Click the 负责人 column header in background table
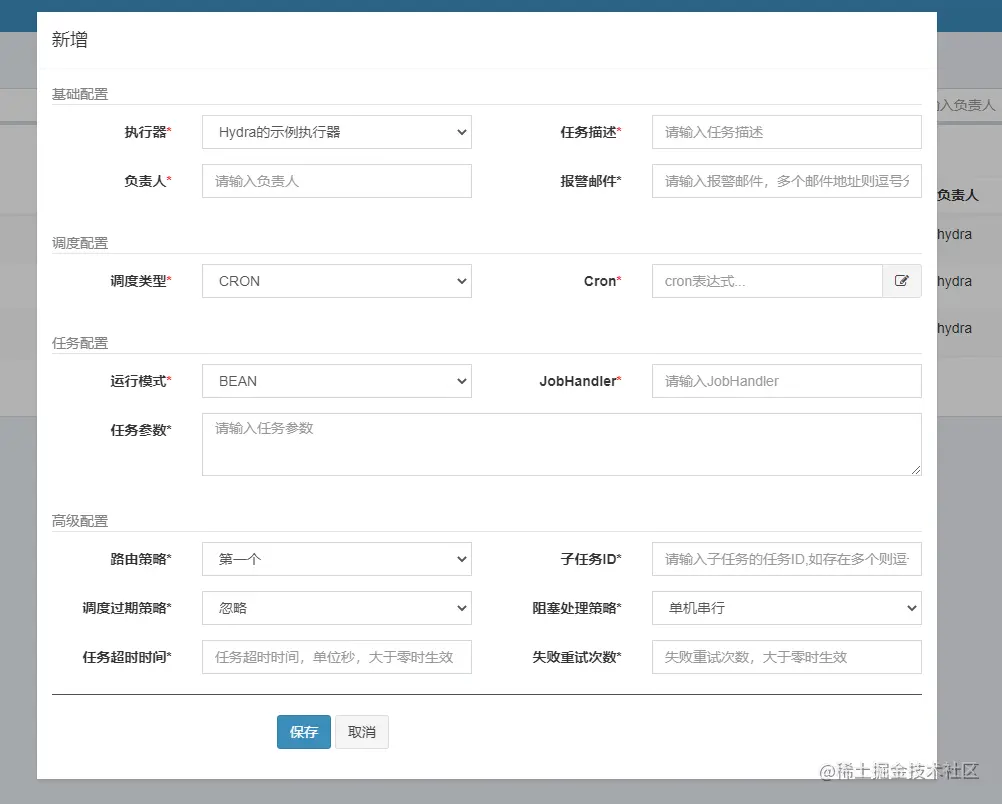 click(x=958, y=195)
